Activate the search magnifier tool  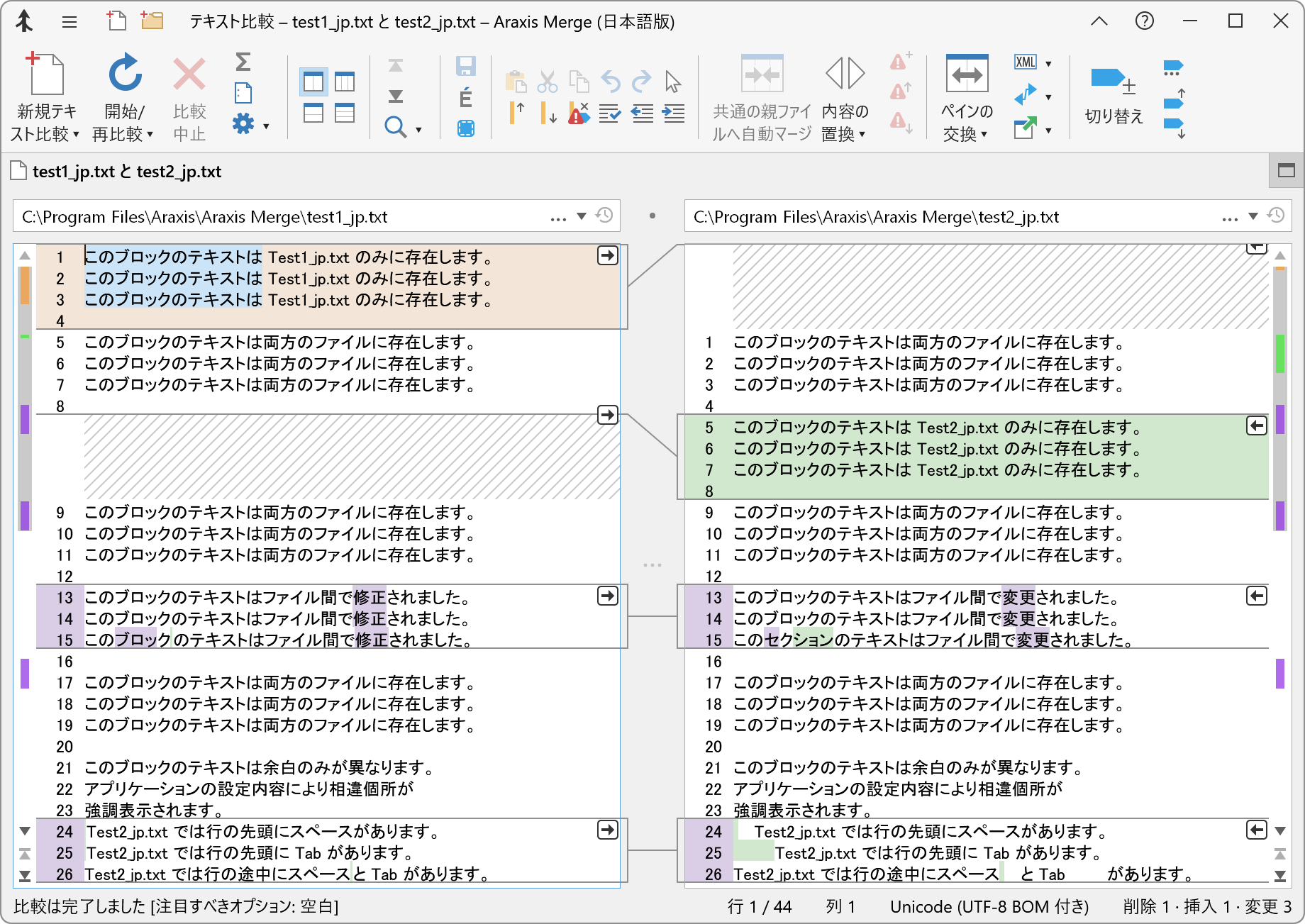395,128
